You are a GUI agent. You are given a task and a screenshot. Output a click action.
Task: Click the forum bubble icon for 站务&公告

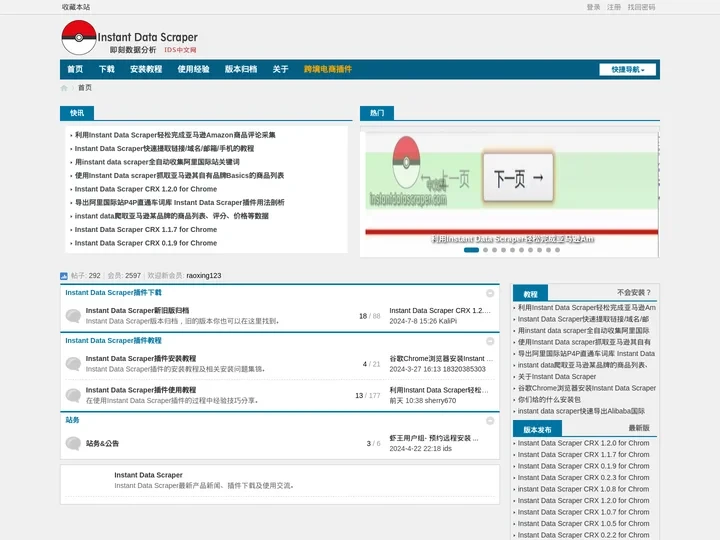coord(73,443)
